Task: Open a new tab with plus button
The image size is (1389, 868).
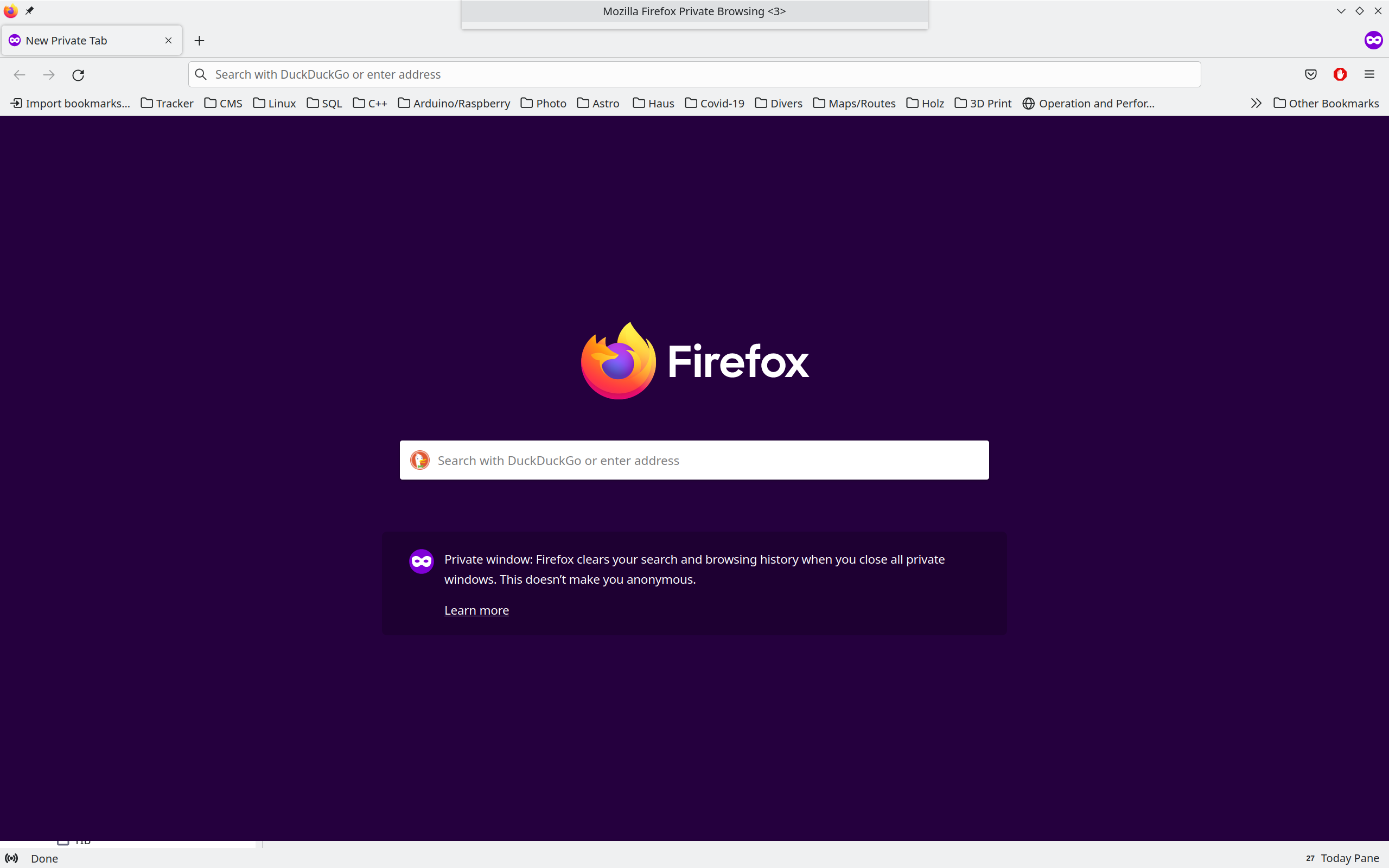Action: pos(199,41)
